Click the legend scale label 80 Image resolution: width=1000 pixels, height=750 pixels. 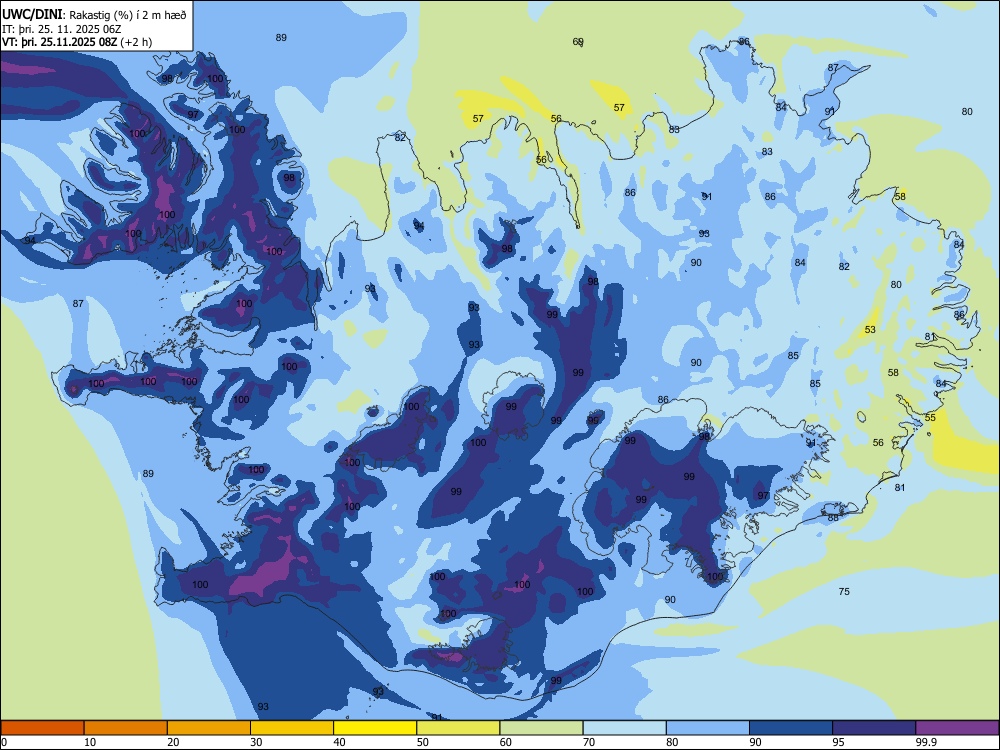click(672, 742)
